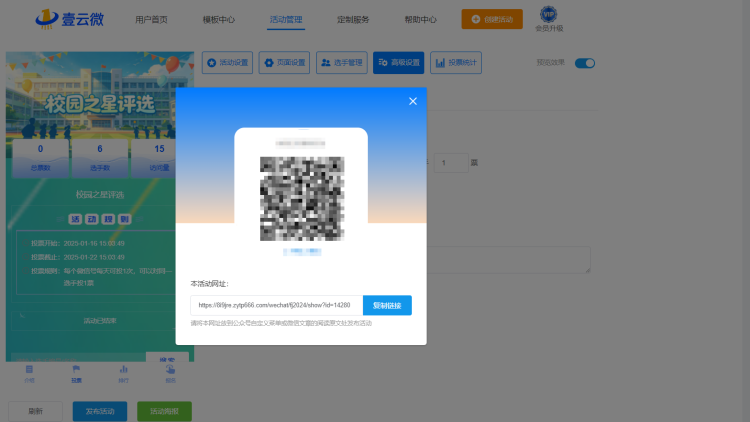
Task: Open the 活动设置 tab
Action: click(x=227, y=63)
